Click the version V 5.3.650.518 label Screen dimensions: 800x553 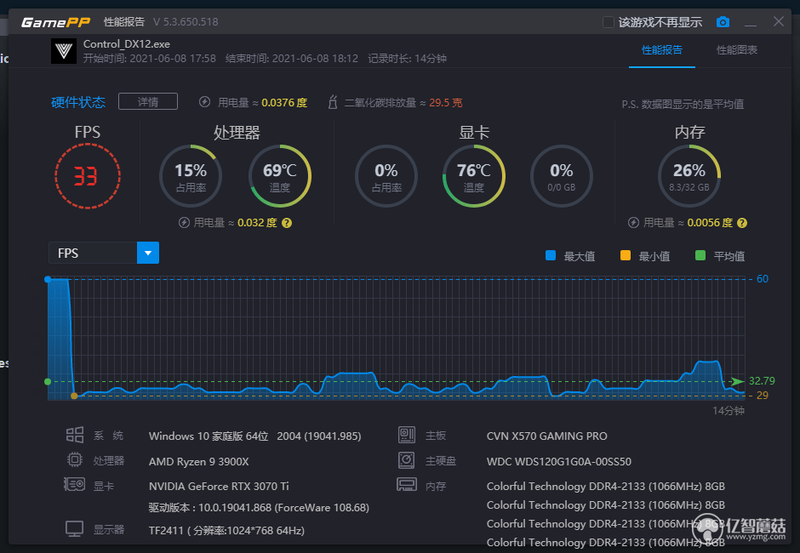point(186,22)
